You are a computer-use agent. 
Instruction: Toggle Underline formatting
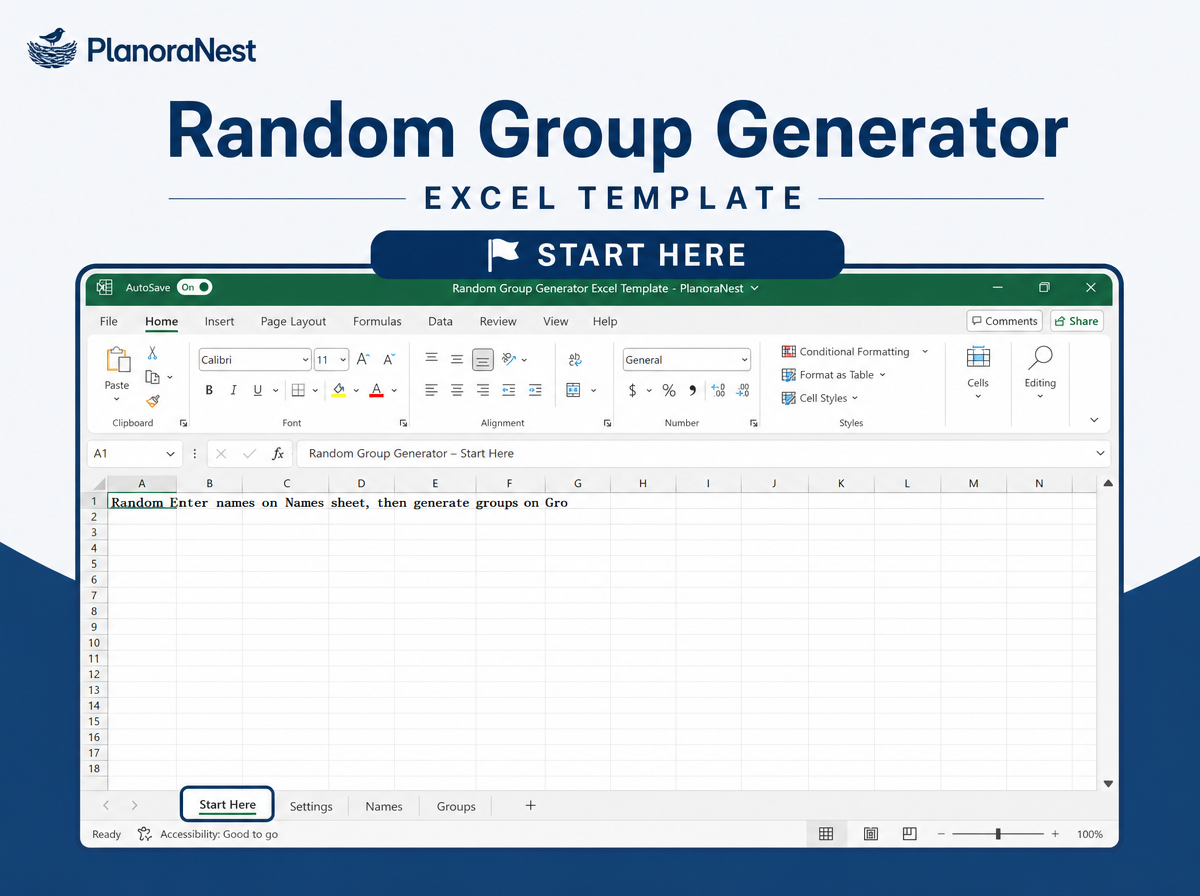[x=258, y=390]
